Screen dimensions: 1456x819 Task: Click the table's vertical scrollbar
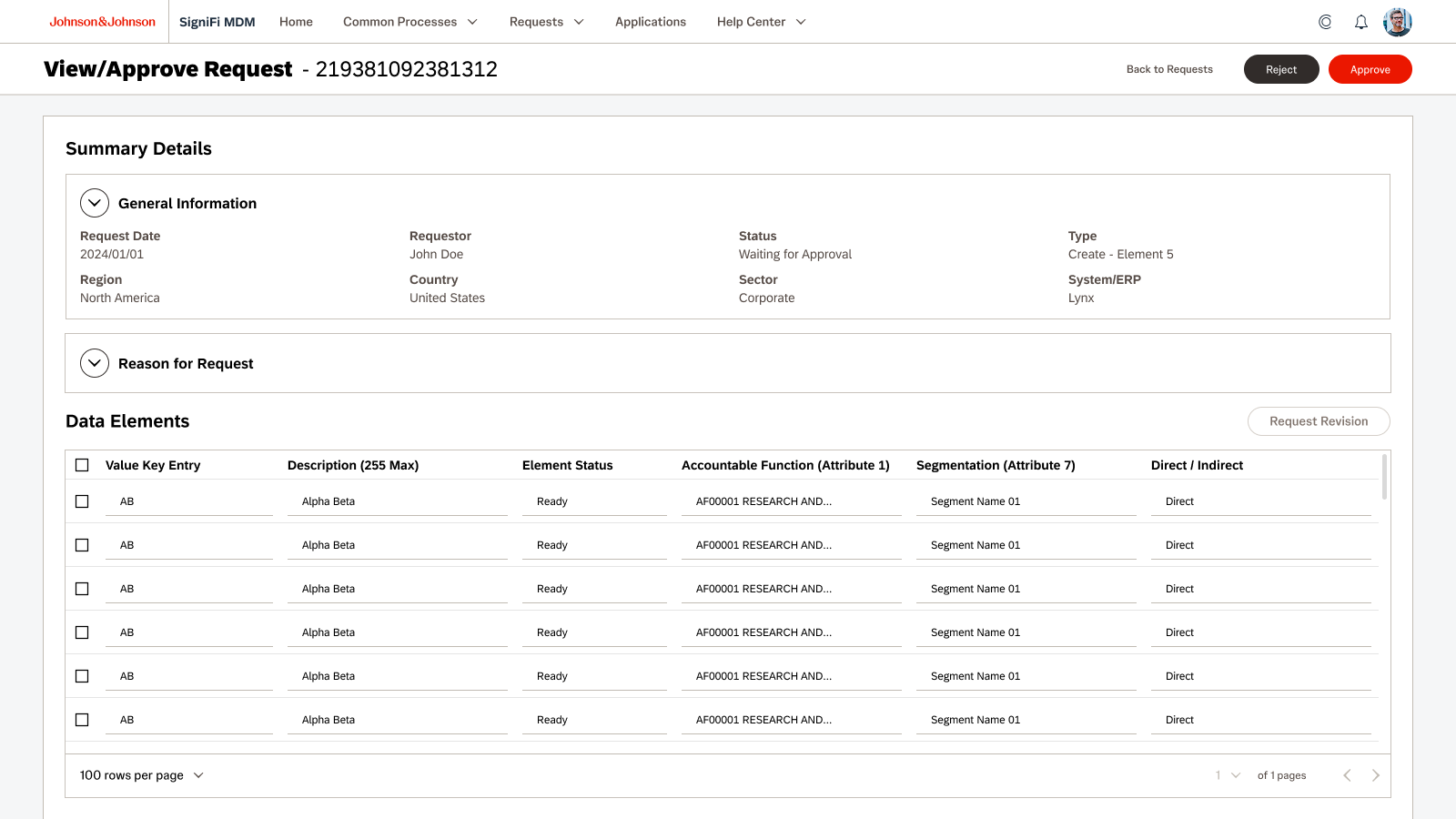point(1384,478)
